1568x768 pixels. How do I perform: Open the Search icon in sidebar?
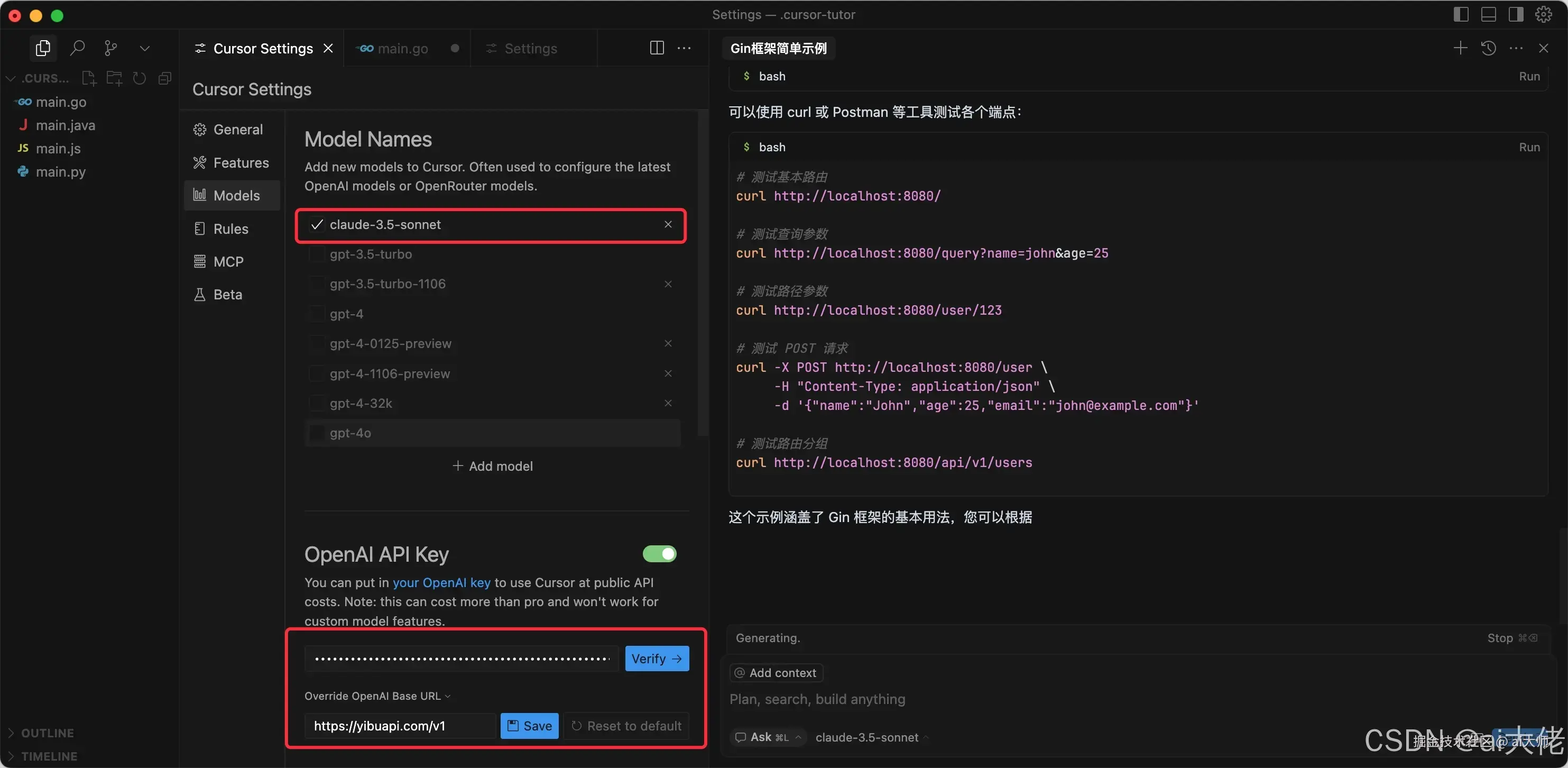pyautogui.click(x=77, y=48)
